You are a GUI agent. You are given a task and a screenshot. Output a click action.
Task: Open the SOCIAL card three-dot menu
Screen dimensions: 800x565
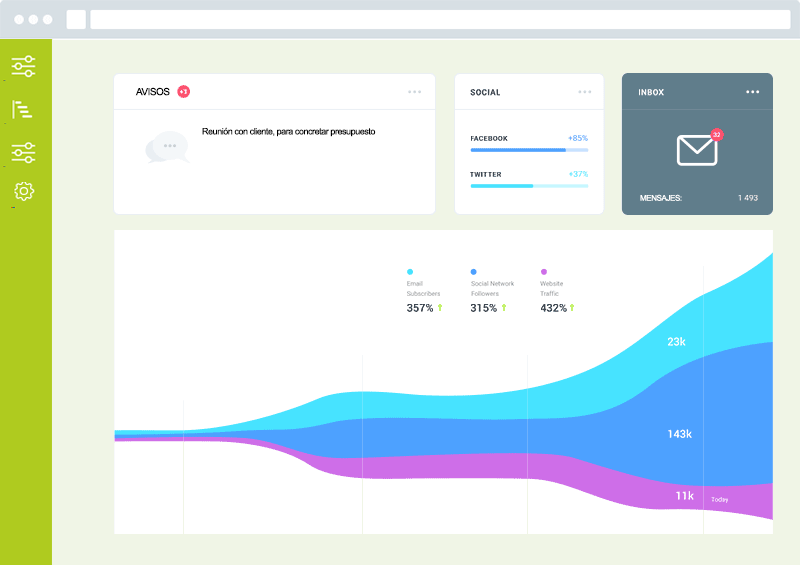pyautogui.click(x=585, y=92)
